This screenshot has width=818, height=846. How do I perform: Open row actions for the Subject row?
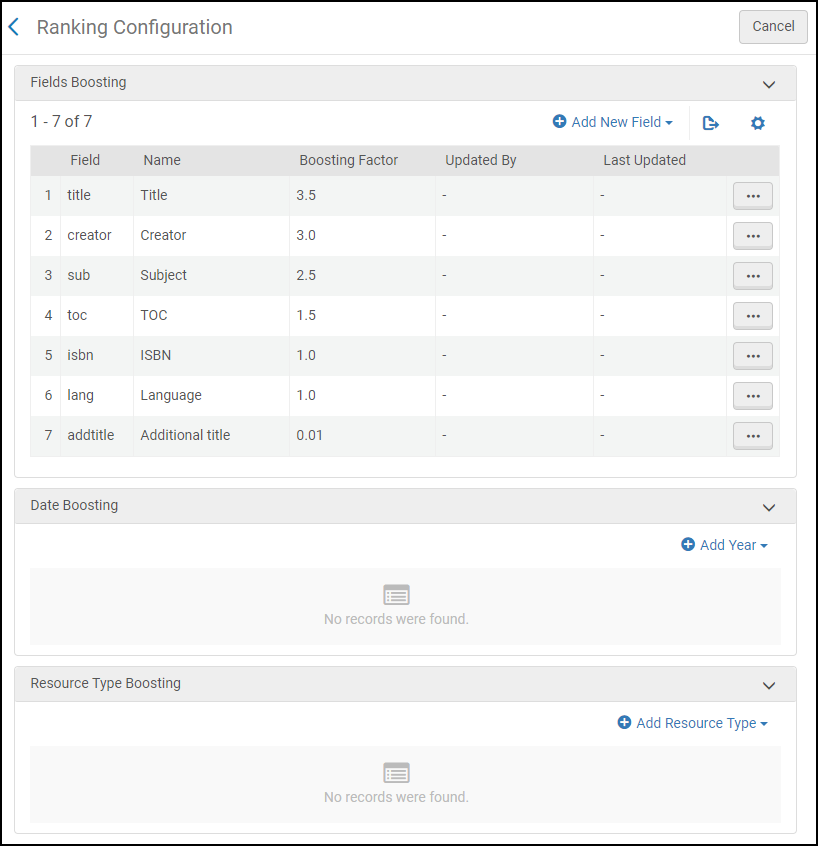(752, 276)
